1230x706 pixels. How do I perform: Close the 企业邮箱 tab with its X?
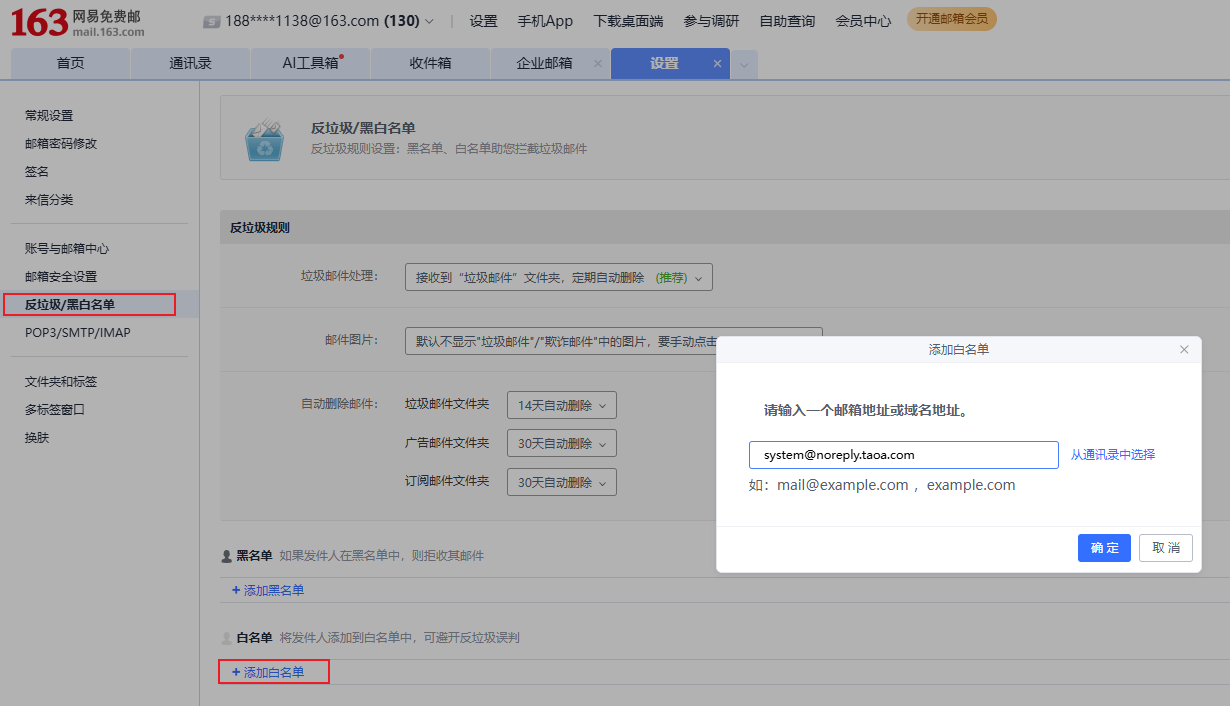[x=598, y=64]
